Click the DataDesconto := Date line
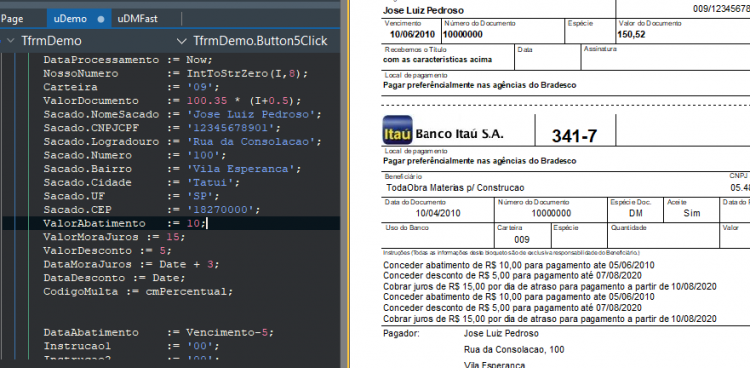Image resolution: width=750 pixels, height=368 pixels. [x=114, y=278]
